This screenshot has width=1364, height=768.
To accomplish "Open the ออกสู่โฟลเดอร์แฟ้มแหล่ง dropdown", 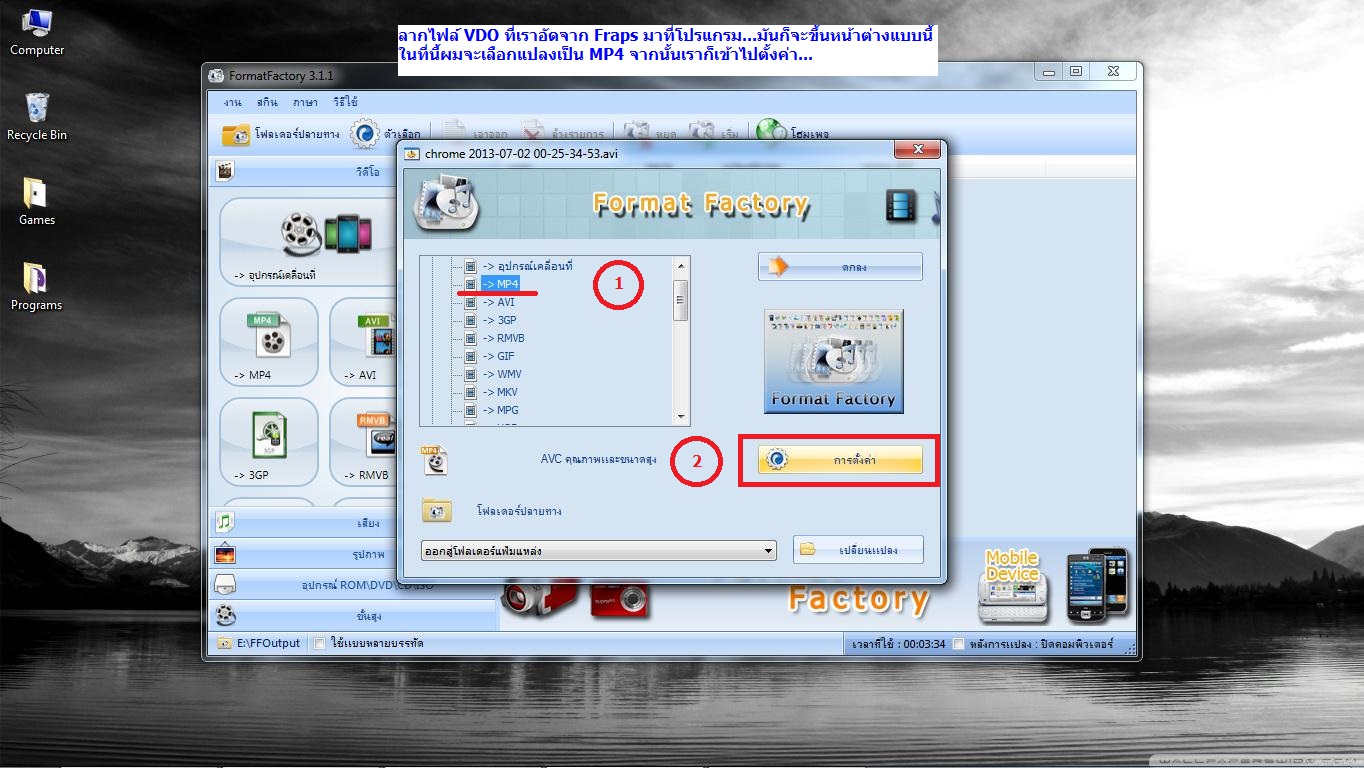I will [599, 550].
